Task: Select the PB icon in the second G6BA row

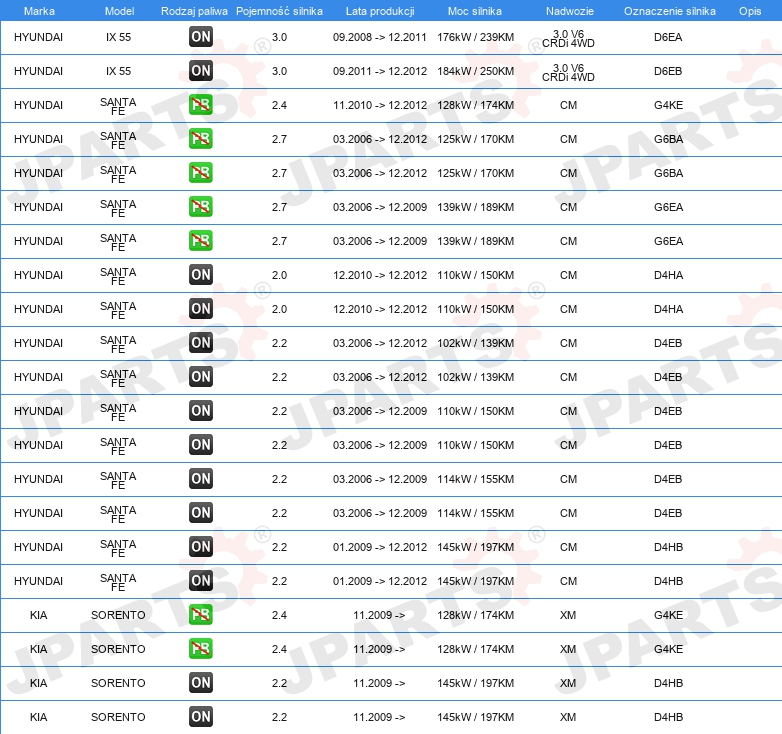Action: point(201,173)
